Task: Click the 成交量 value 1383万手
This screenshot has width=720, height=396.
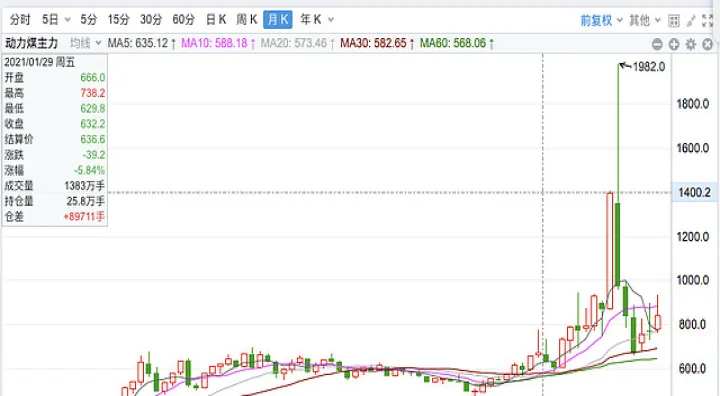Action: (84, 186)
